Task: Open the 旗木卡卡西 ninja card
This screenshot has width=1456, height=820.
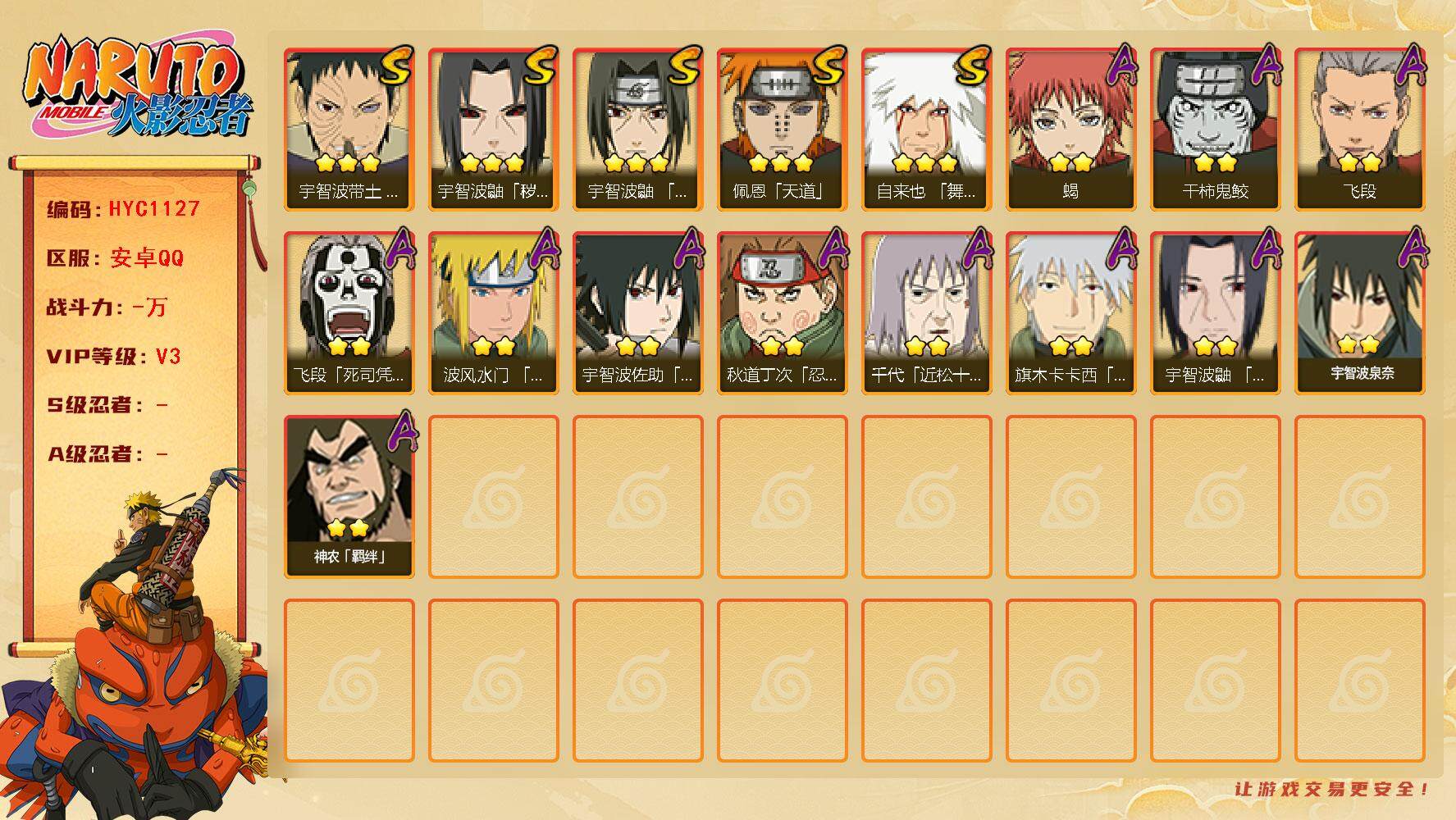Action: (1070, 313)
